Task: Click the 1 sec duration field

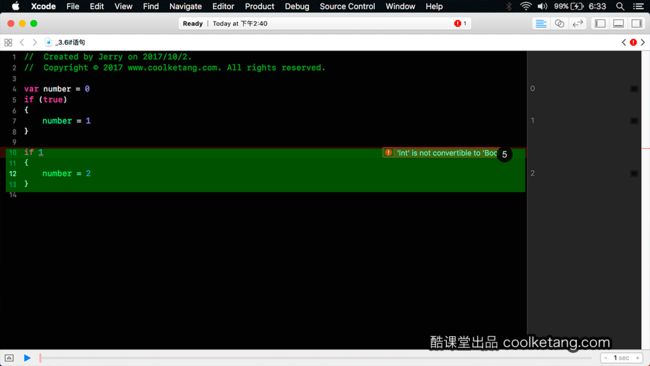Action: (621, 358)
